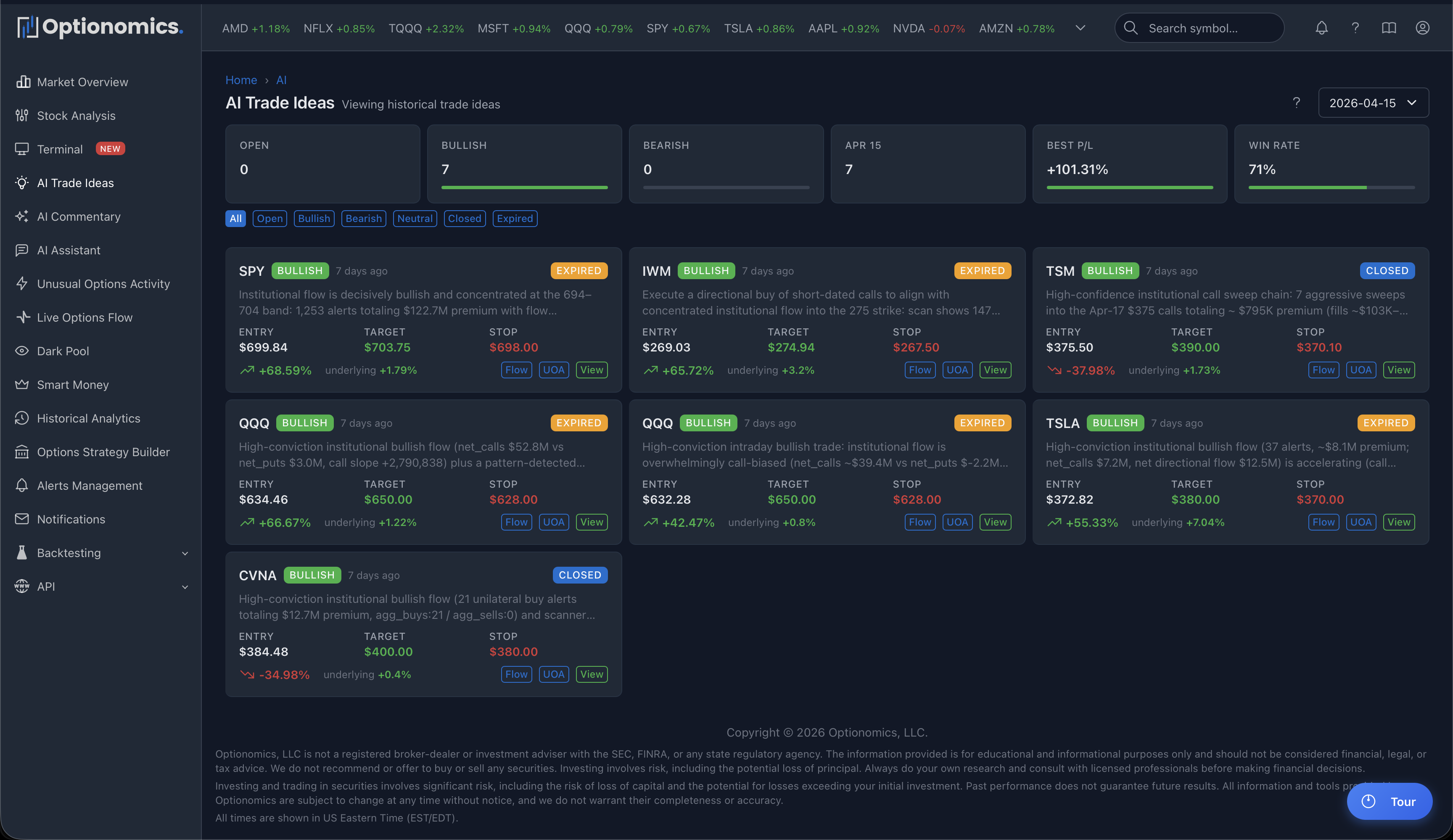The width and height of the screenshot is (1453, 840).
Task: Open the documentation book icon
Action: coord(1389,28)
